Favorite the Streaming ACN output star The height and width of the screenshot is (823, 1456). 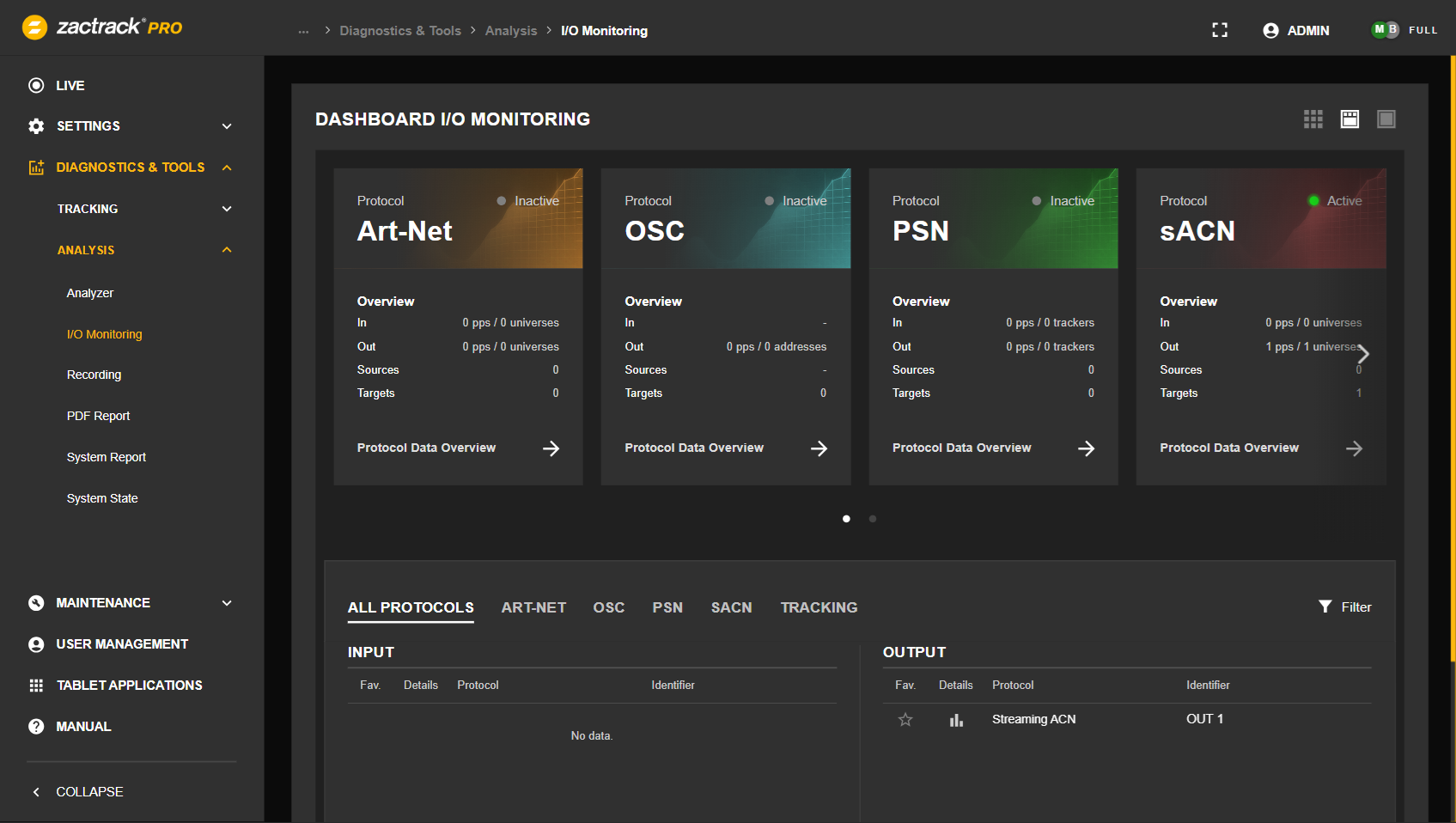pyautogui.click(x=905, y=720)
